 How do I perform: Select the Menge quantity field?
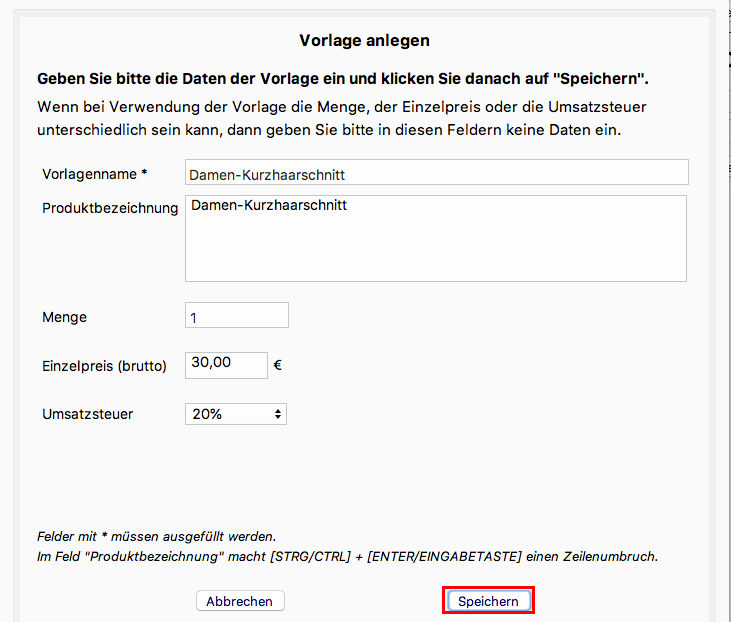click(237, 316)
